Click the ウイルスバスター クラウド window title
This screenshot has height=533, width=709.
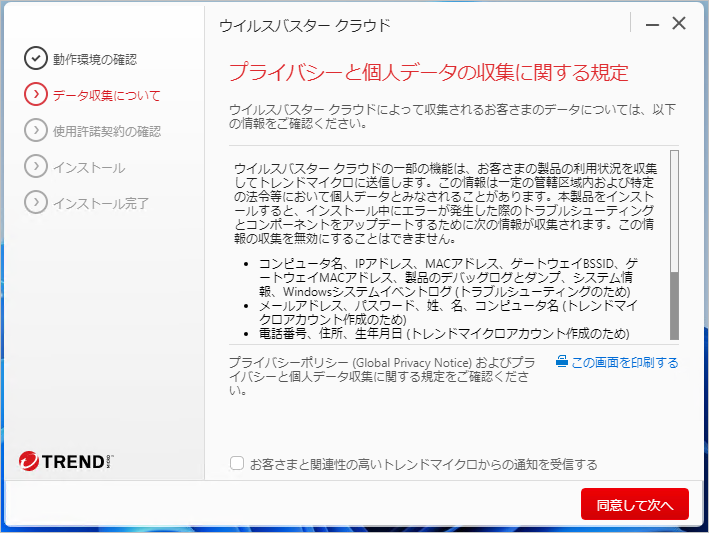[305, 25]
